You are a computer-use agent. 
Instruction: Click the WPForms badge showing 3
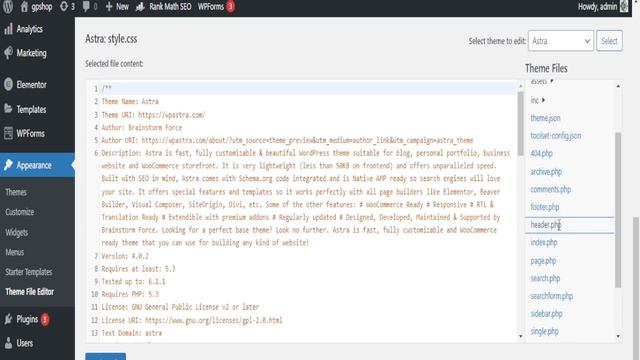[231, 7]
